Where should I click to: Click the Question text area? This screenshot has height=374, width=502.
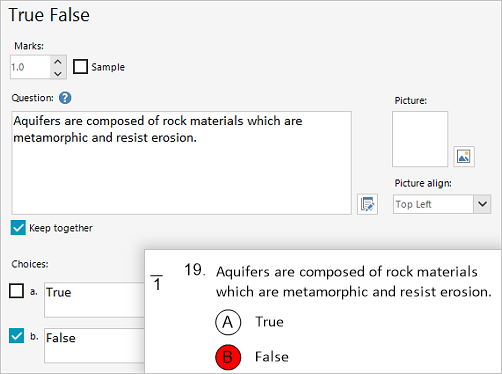tap(182, 163)
